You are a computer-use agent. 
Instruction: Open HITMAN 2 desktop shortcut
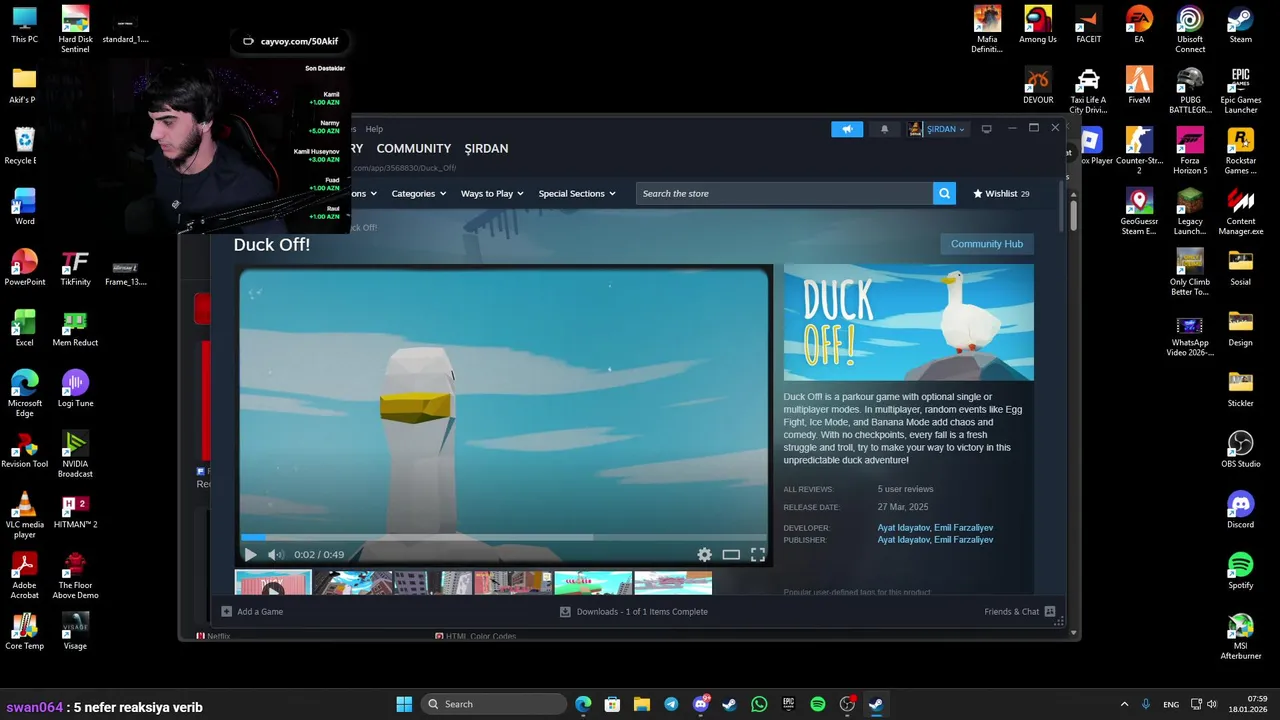[x=75, y=511]
